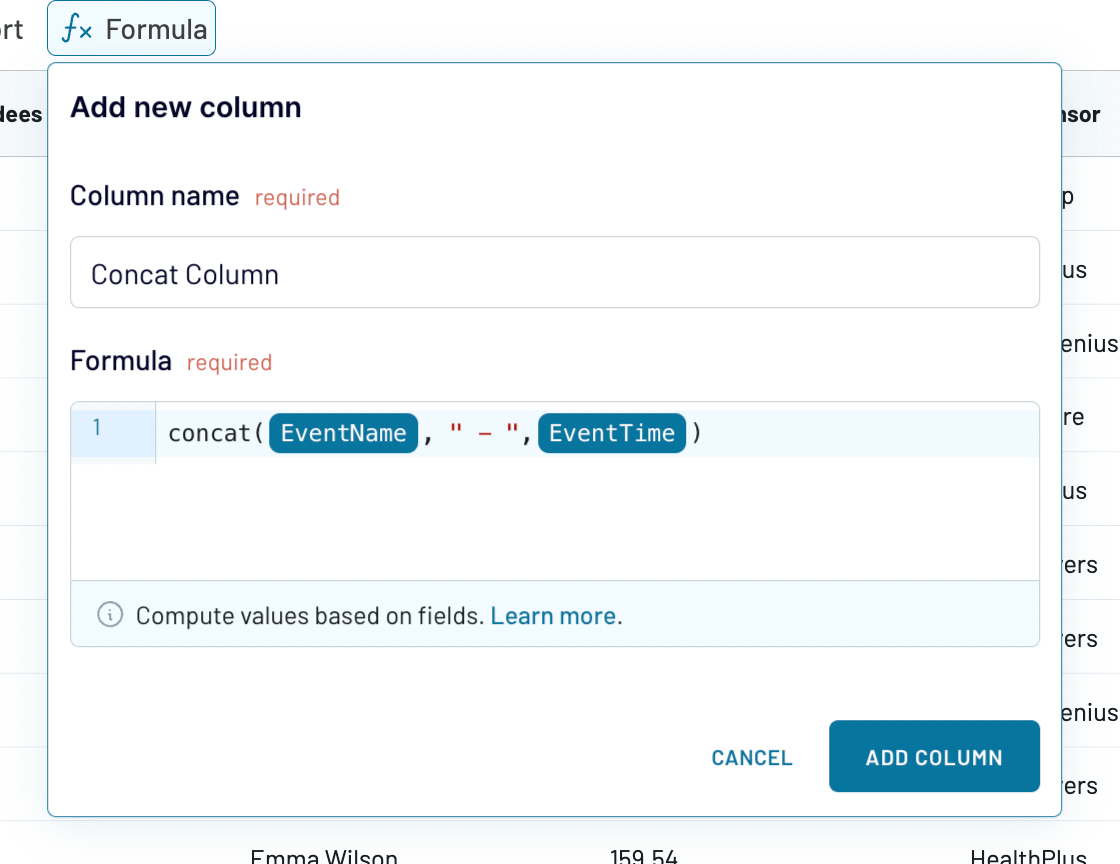Select the EventTime field chip
1120x864 pixels.
point(611,433)
